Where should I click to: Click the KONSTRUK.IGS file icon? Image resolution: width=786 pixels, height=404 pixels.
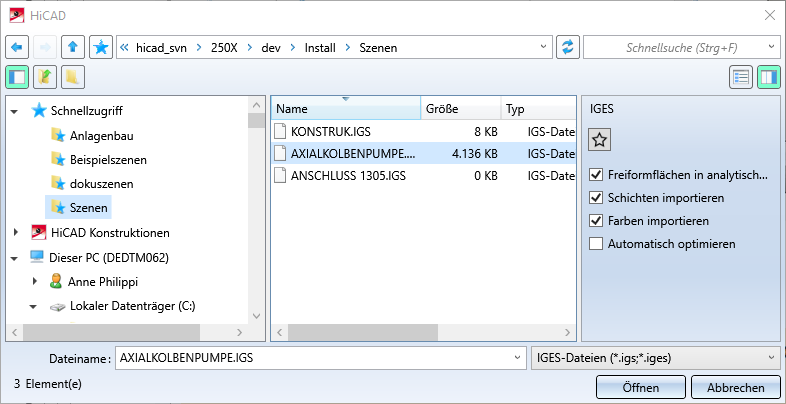281,131
